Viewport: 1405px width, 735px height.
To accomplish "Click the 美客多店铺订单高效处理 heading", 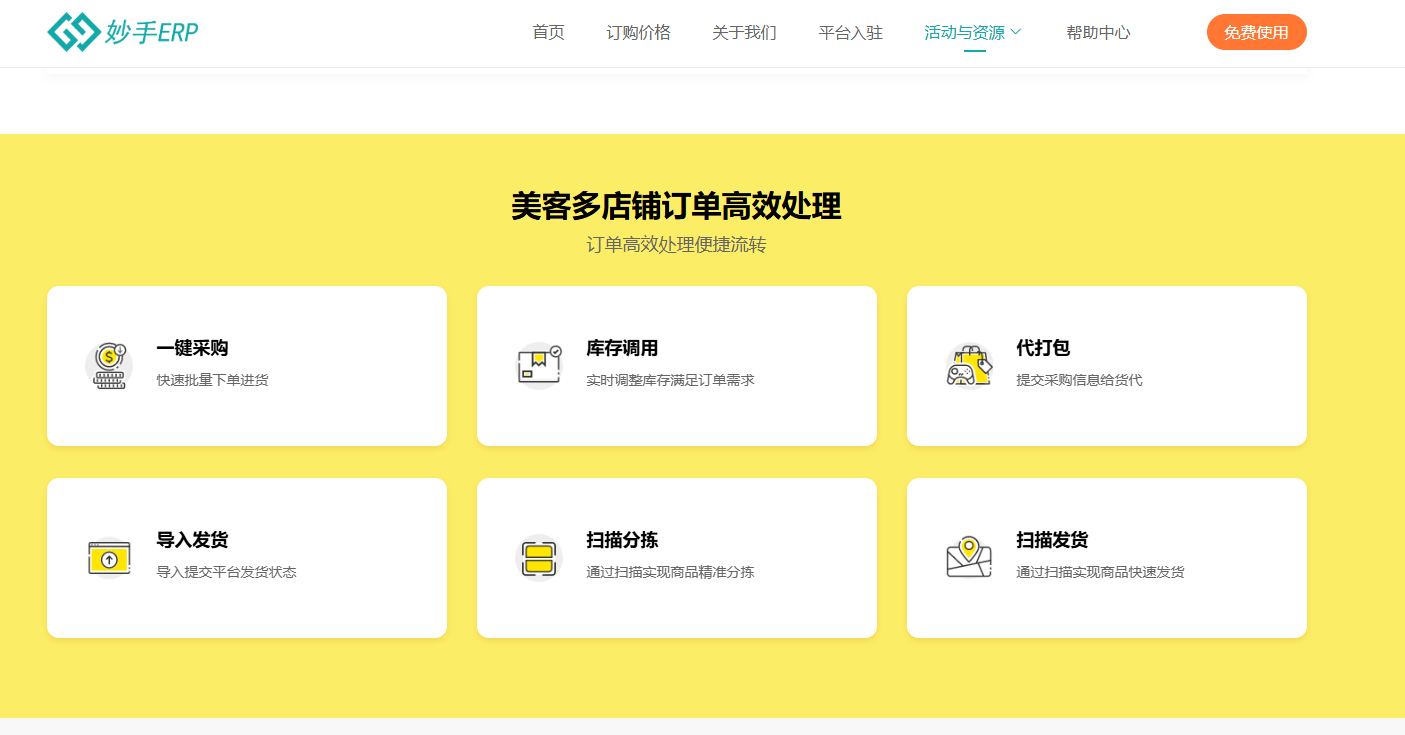I will [676, 206].
